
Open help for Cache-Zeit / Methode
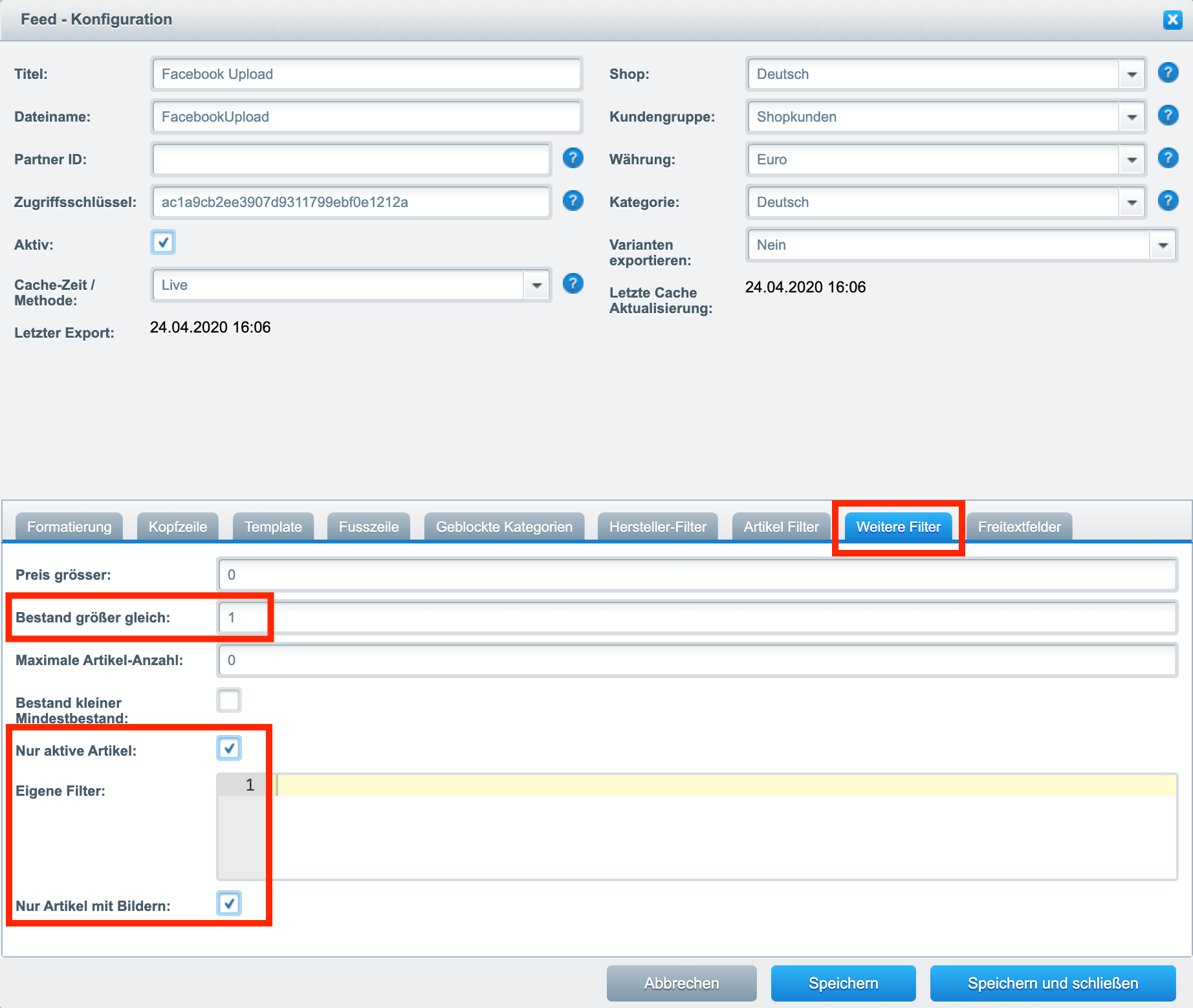click(x=573, y=284)
